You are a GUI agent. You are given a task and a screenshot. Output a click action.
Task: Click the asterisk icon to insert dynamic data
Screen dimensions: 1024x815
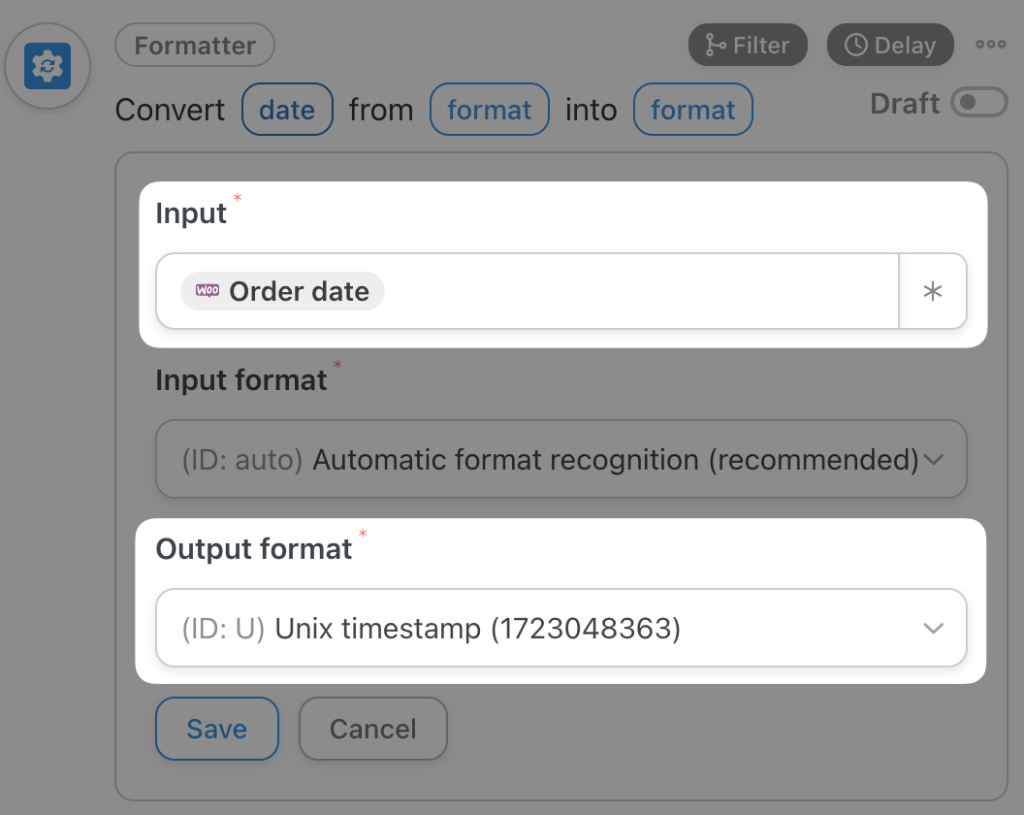[933, 291]
